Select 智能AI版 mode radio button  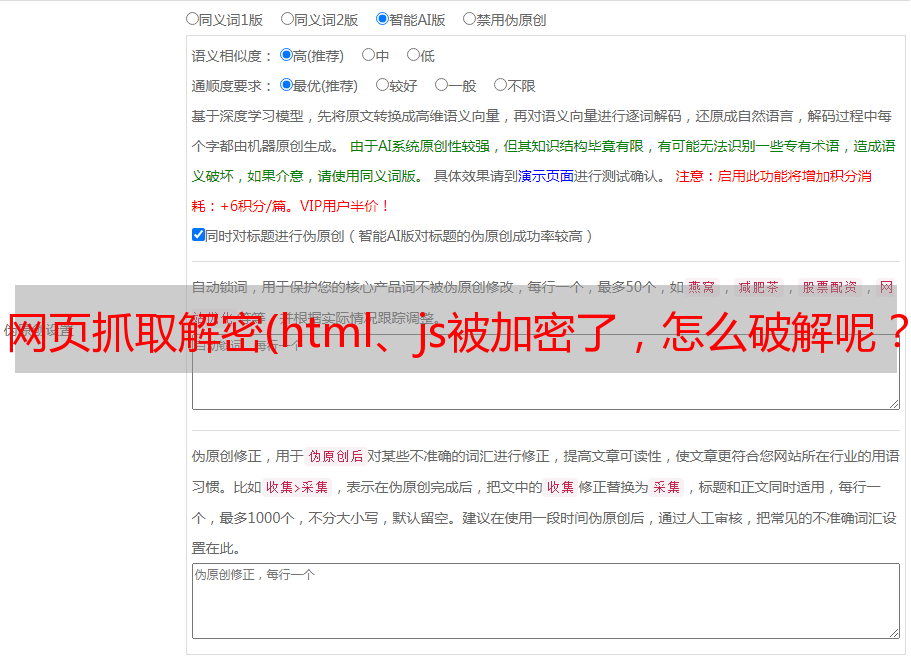[x=382, y=18]
